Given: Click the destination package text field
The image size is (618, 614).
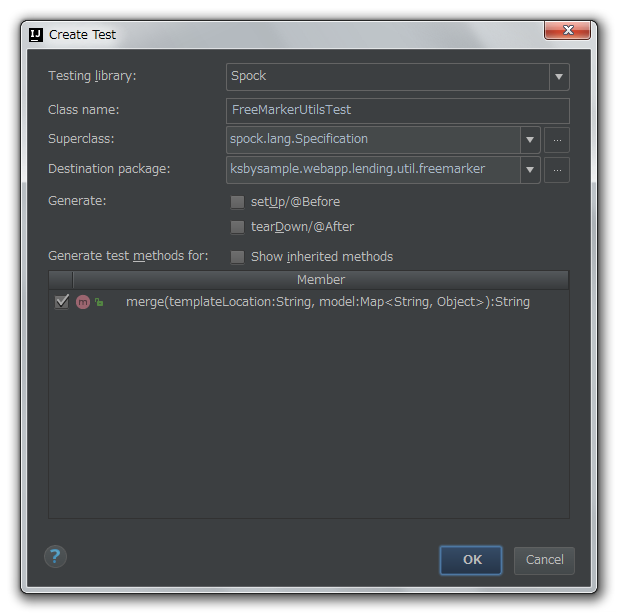Looking at the screenshot, I should pyautogui.click(x=373, y=170).
